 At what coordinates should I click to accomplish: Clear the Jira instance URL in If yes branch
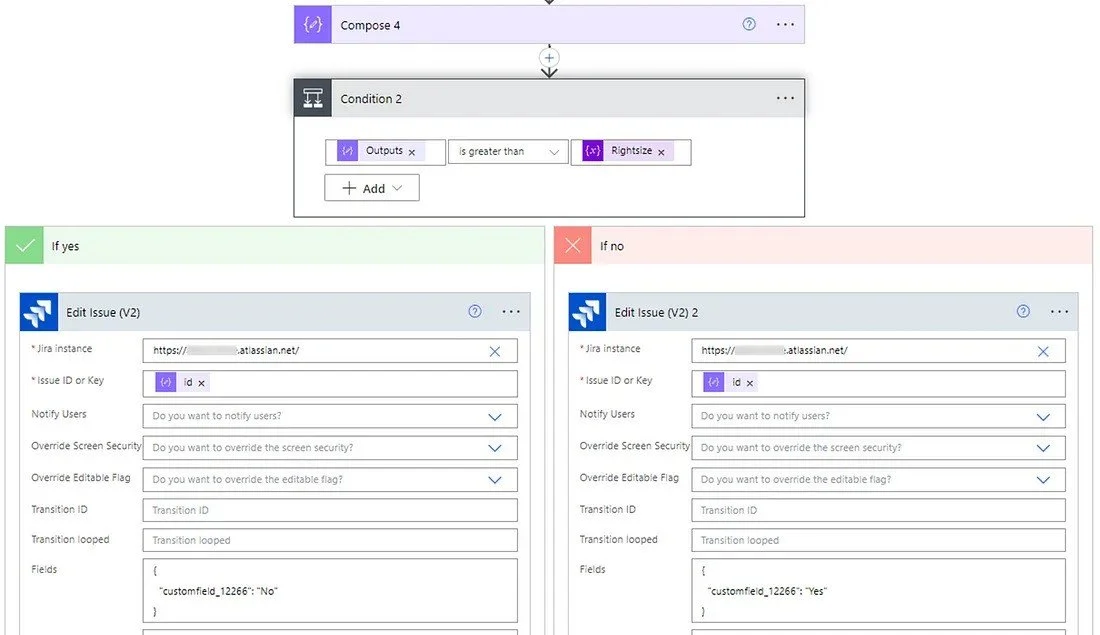coord(495,352)
